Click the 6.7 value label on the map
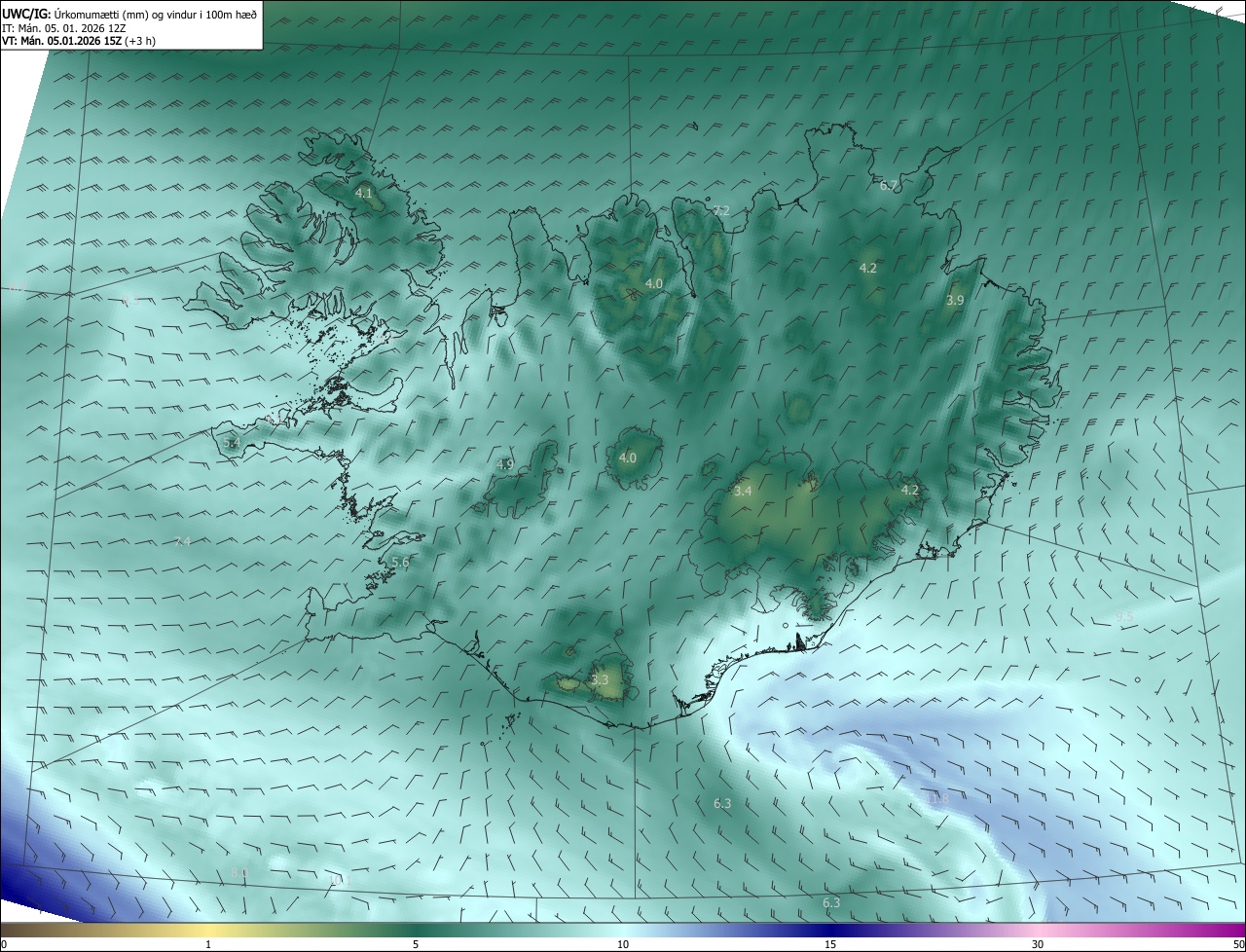The height and width of the screenshot is (952, 1246). tap(888, 185)
